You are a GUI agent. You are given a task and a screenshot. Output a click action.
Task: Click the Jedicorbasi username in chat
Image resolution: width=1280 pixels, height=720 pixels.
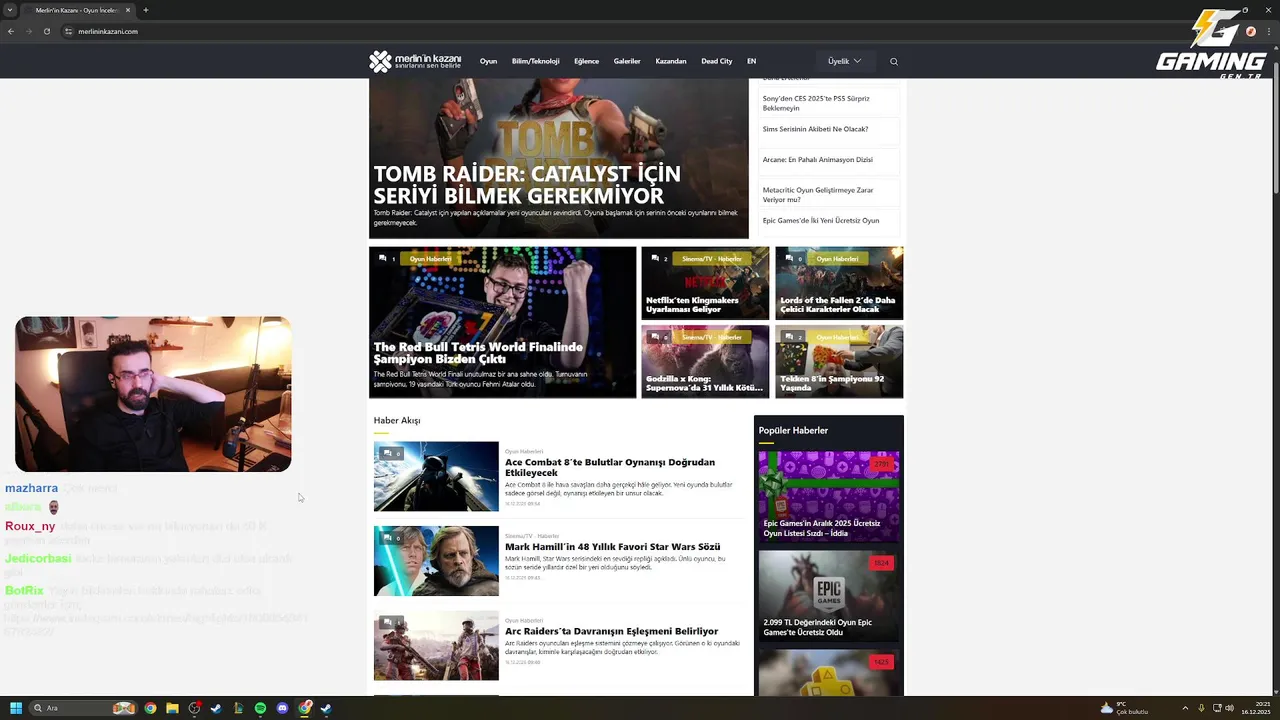pos(38,558)
